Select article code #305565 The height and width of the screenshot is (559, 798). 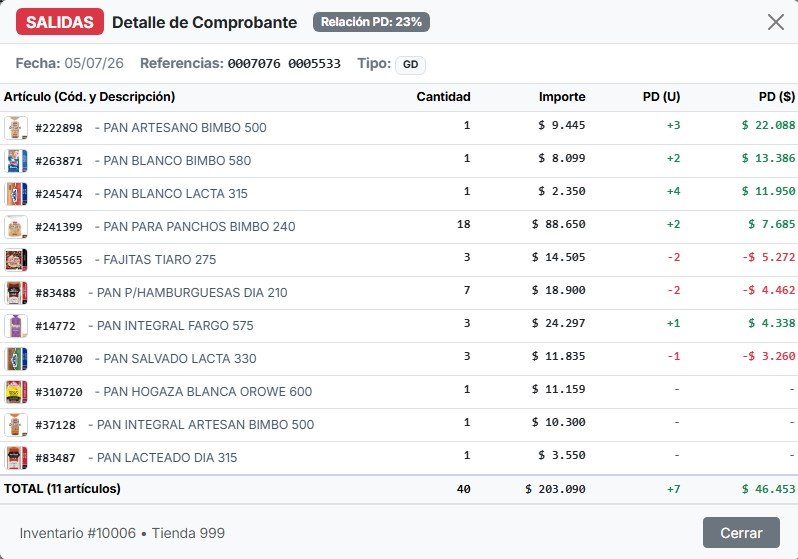point(59,260)
